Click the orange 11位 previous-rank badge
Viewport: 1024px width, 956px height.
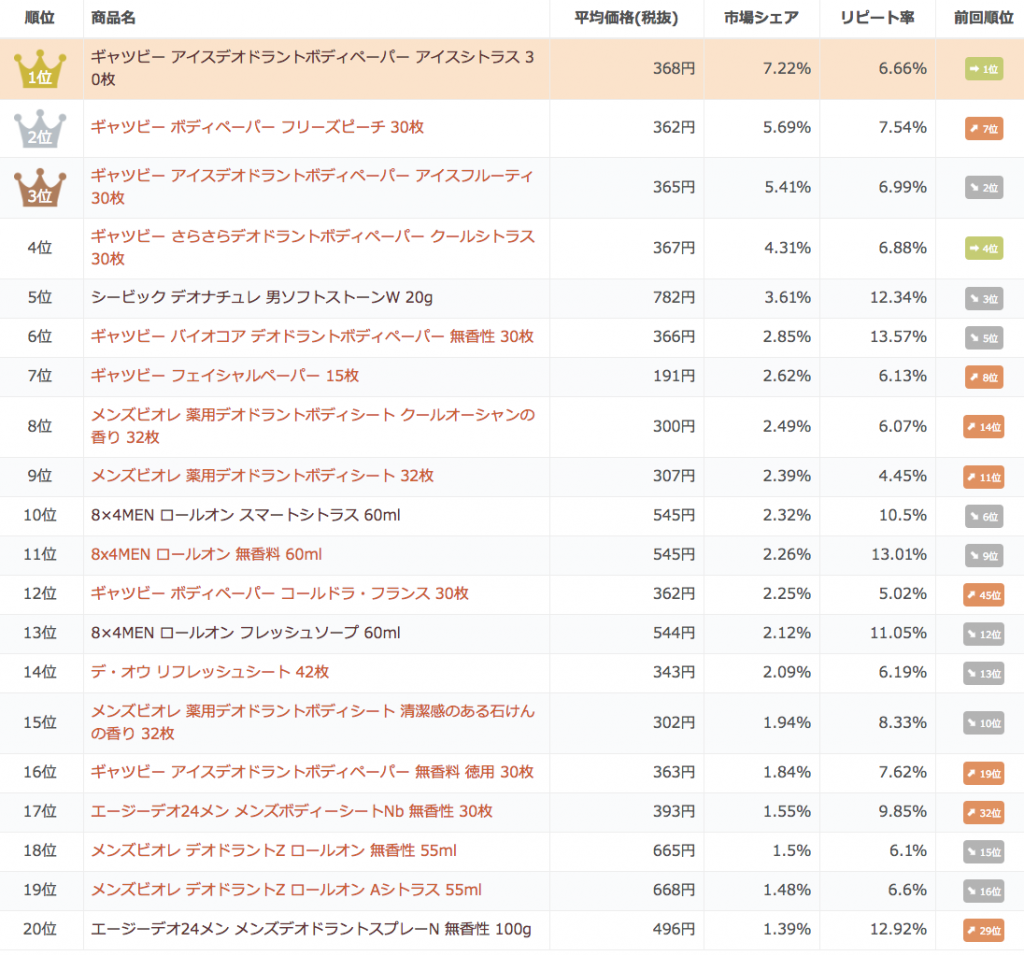[x=984, y=477]
